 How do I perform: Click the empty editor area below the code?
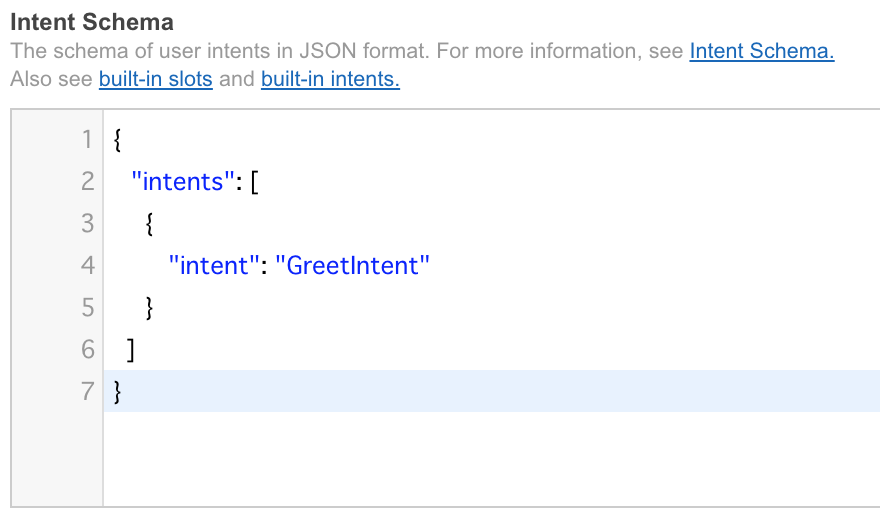point(492,459)
